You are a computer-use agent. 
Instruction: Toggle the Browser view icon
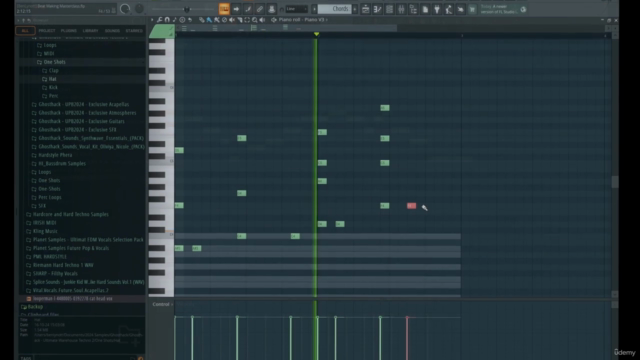click(x=413, y=9)
